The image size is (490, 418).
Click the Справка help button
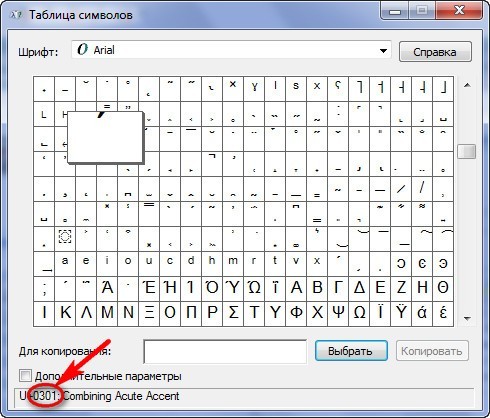click(435, 52)
